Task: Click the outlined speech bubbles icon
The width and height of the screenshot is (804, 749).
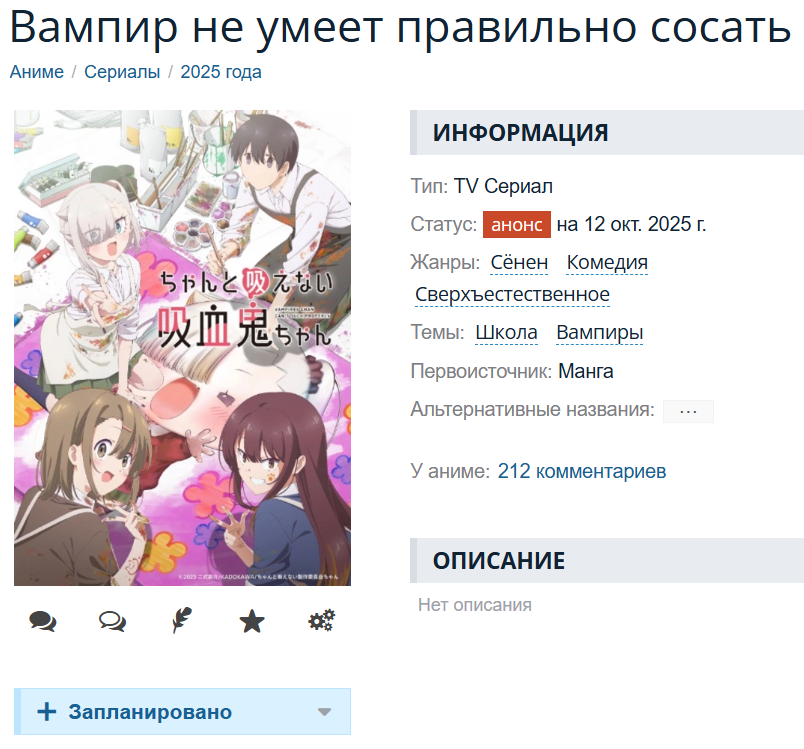Action: tap(112, 621)
